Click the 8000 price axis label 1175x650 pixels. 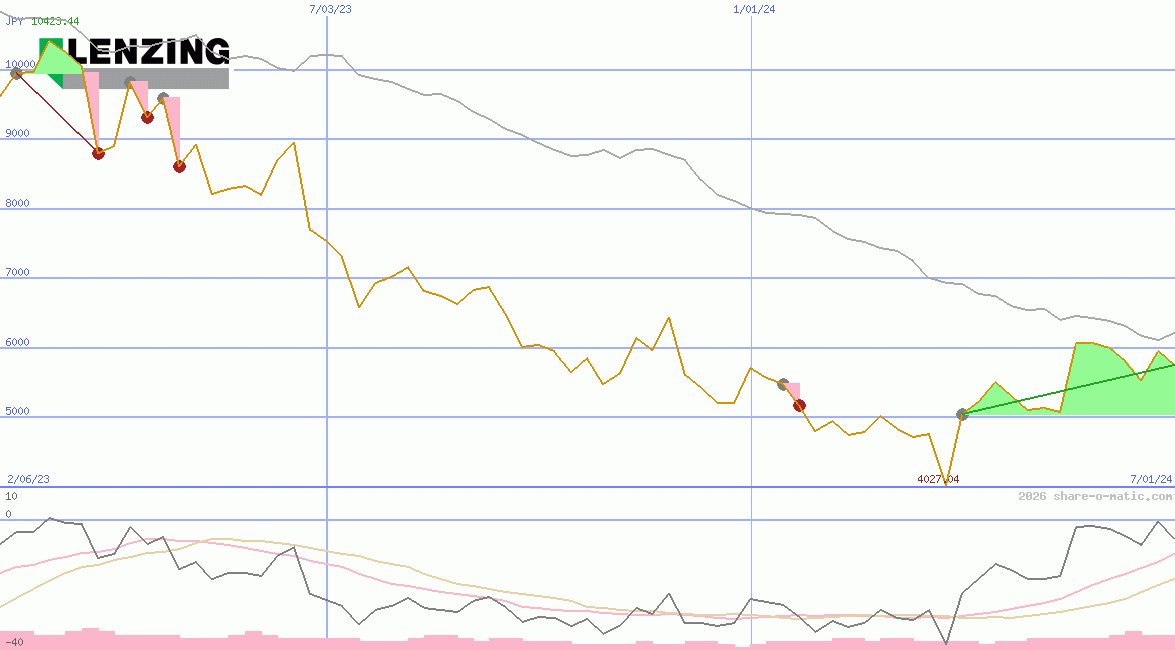click(17, 203)
